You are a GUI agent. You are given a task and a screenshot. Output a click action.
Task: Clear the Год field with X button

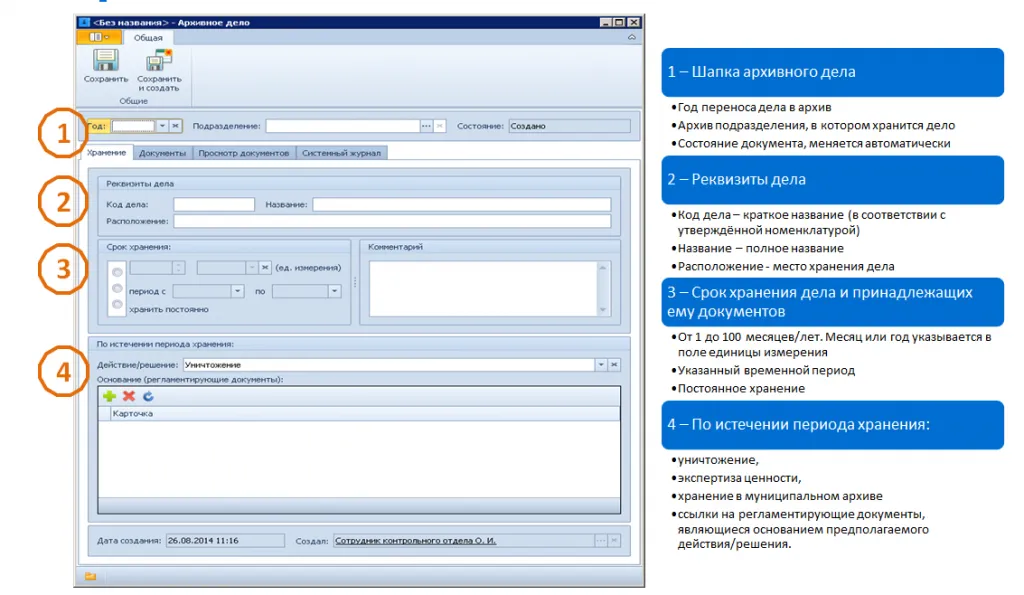tap(175, 126)
